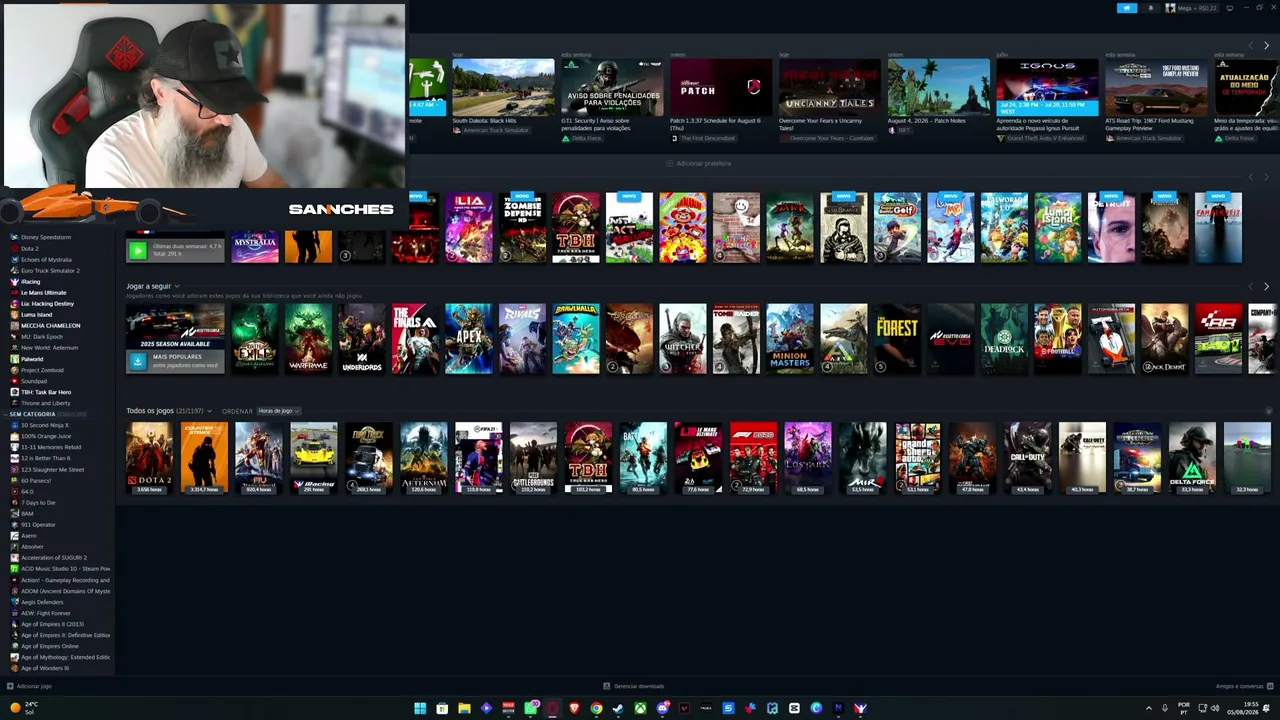Open Dota 2 cover in Todos os jogos
The height and width of the screenshot is (720, 1280).
(x=150, y=458)
